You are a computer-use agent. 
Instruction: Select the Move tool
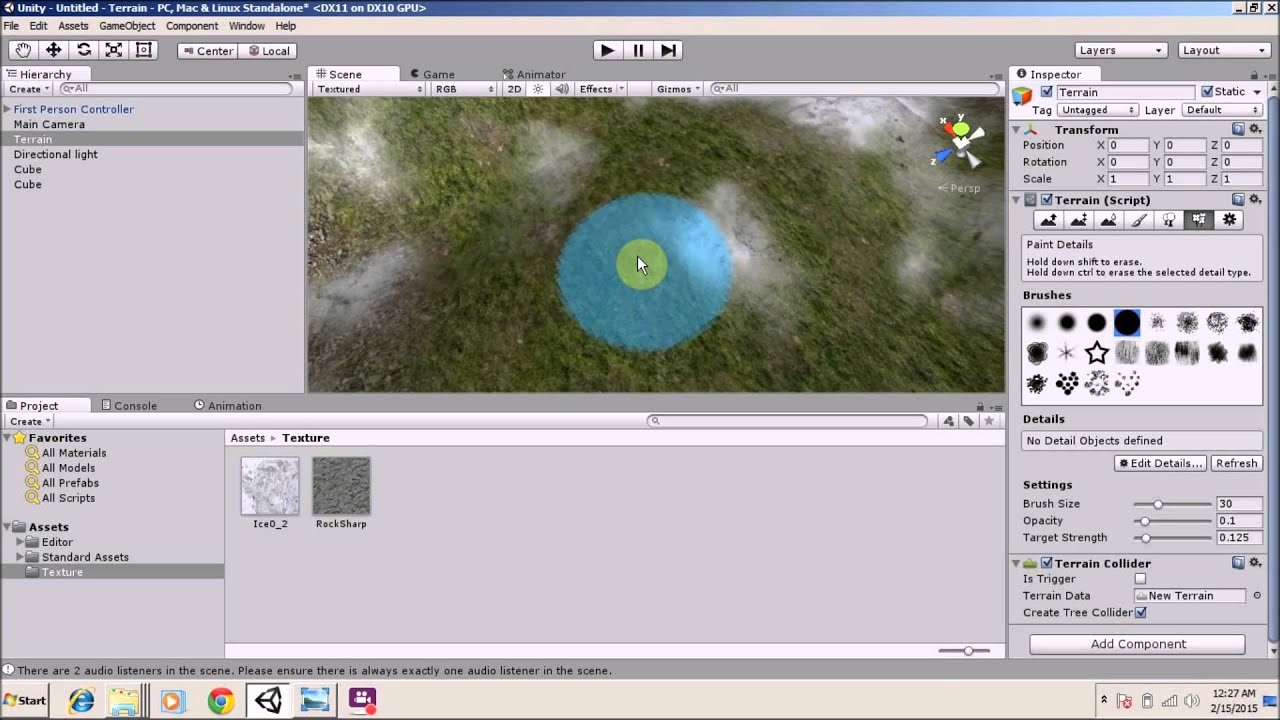click(x=53, y=50)
